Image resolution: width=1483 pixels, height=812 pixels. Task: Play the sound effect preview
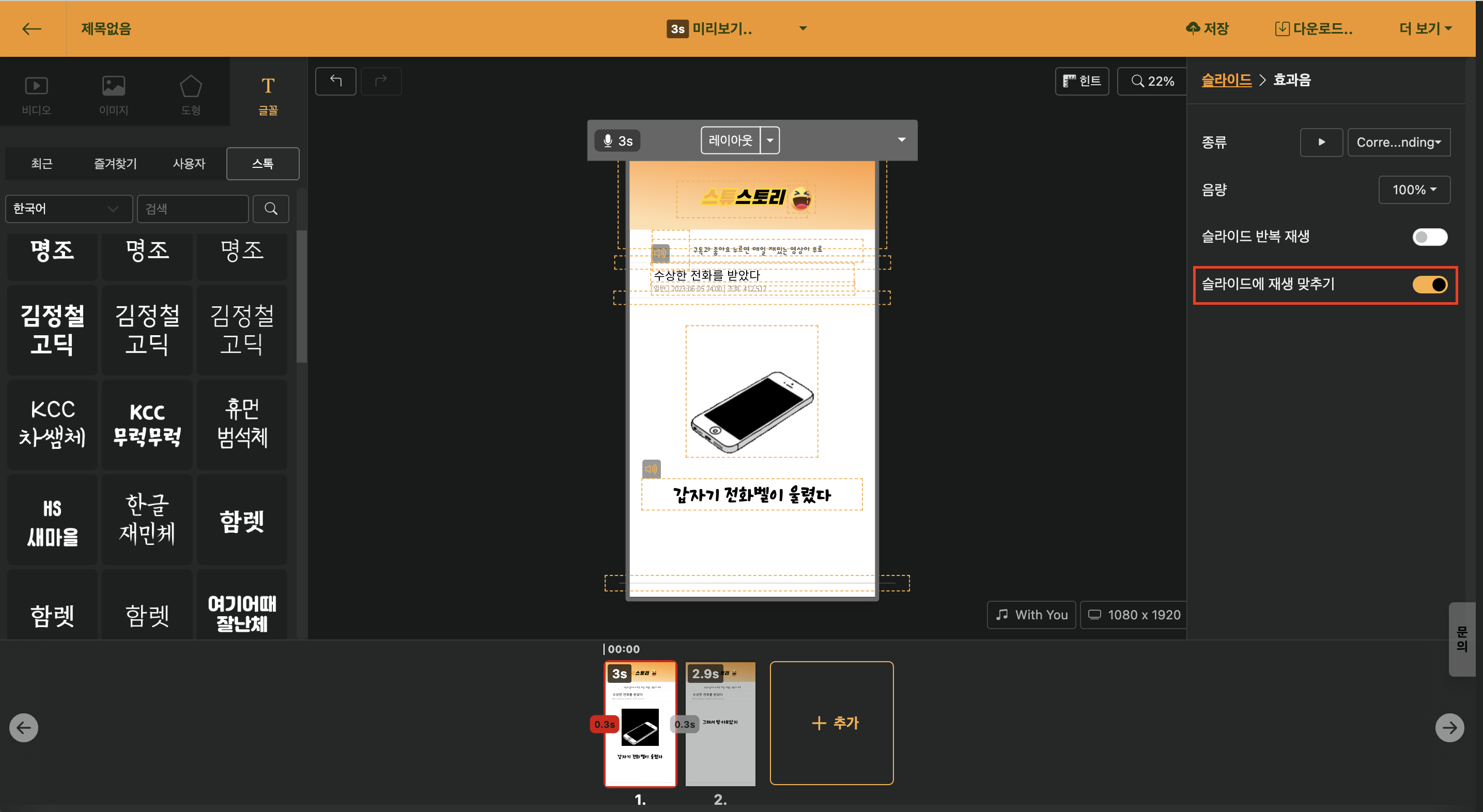1321,142
